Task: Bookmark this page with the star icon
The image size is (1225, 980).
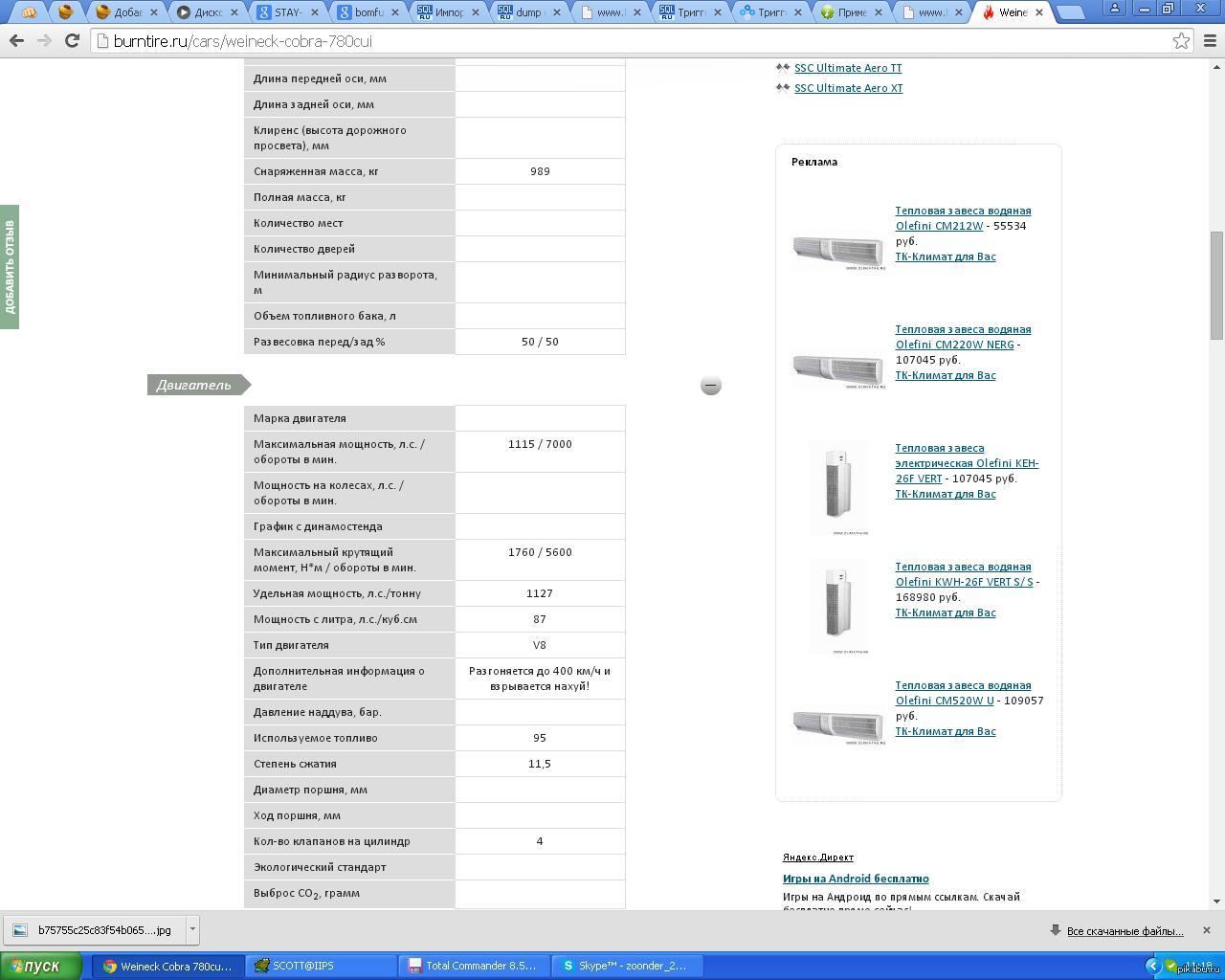Action: (1181, 41)
